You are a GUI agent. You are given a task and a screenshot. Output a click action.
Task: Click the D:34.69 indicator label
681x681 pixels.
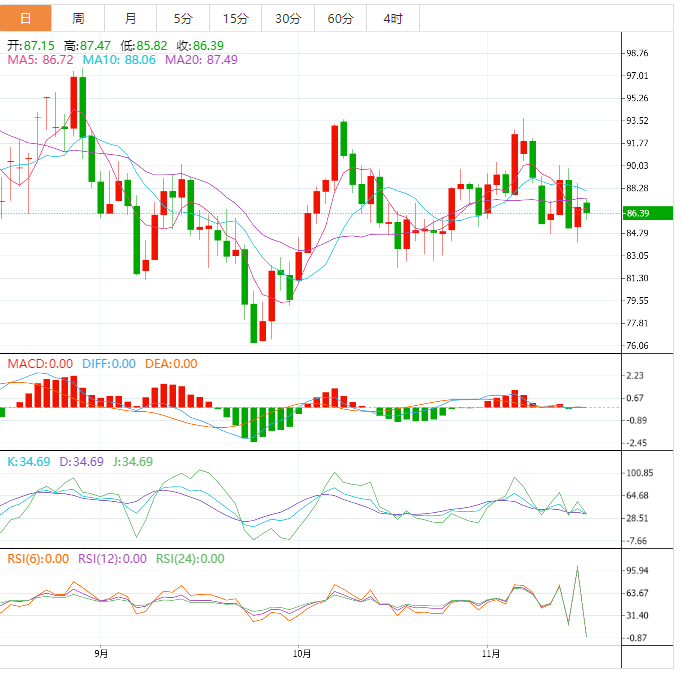[x=82, y=461]
